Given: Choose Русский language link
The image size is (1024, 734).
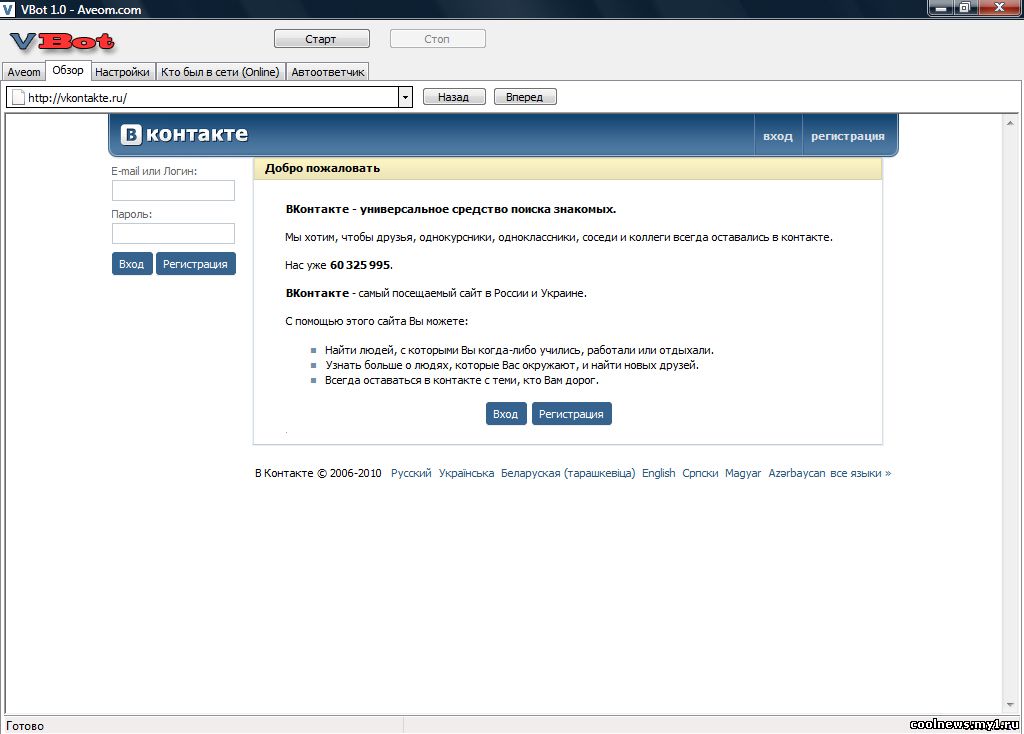Looking at the screenshot, I should click(411, 473).
